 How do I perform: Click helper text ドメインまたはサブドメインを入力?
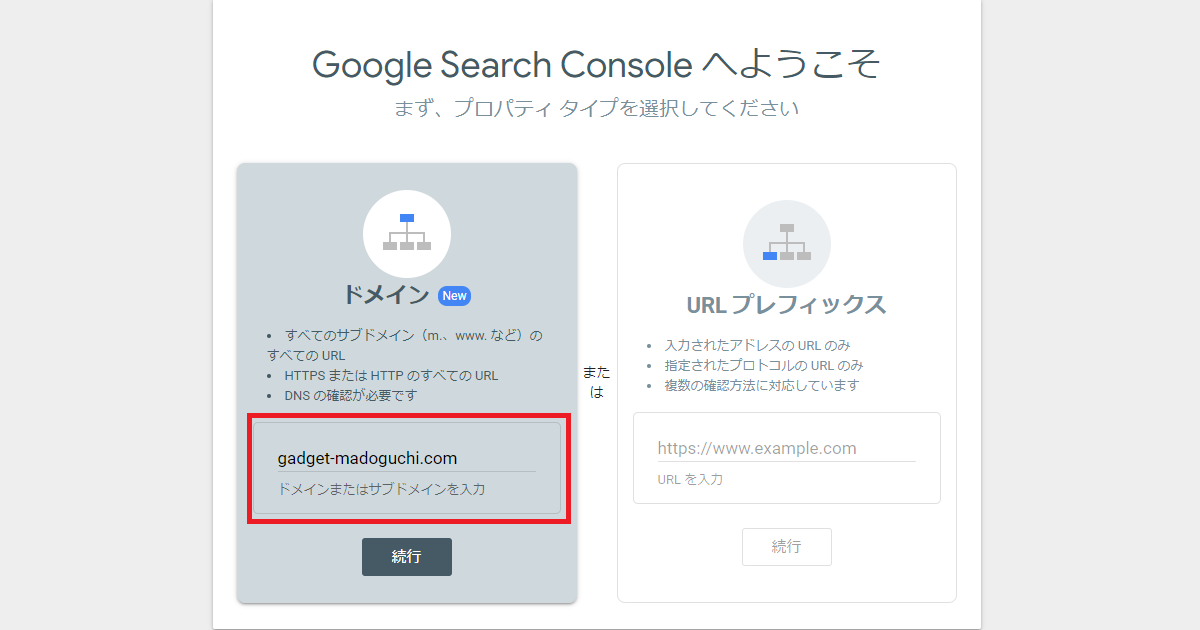[382, 489]
